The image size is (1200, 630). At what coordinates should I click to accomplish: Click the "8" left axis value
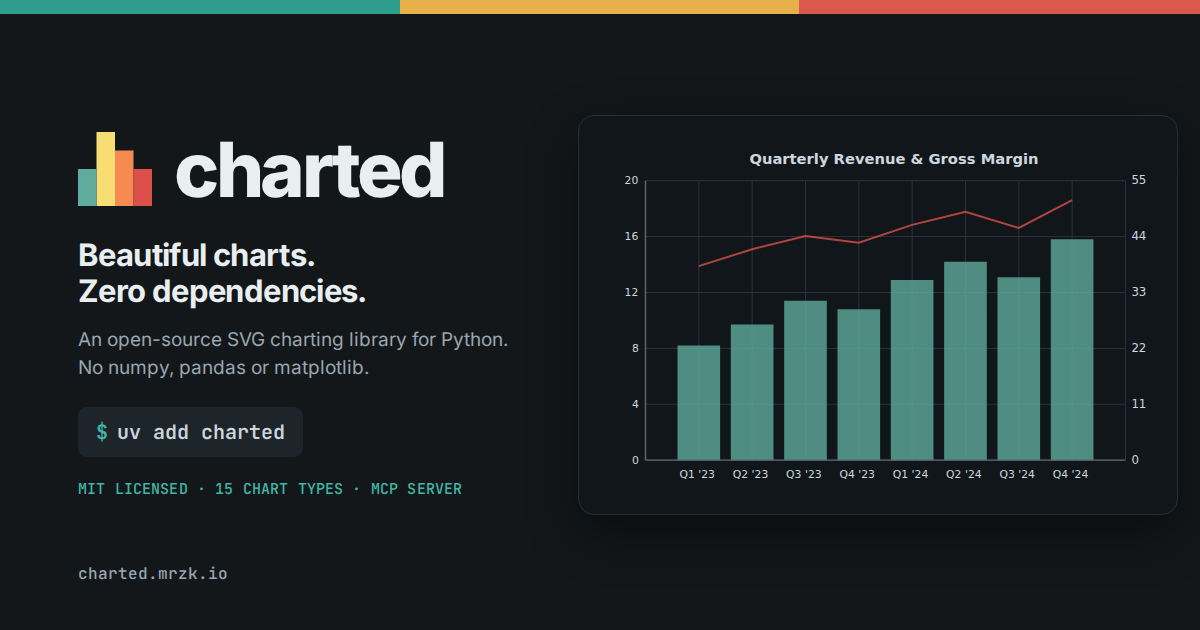tap(635, 348)
